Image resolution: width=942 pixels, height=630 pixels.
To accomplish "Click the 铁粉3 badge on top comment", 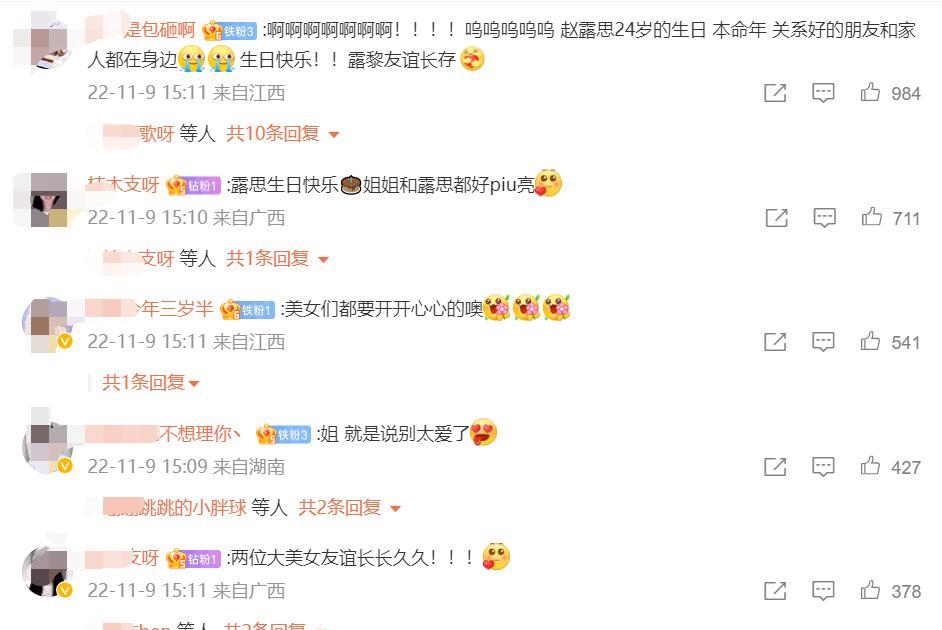I will coord(230,30).
